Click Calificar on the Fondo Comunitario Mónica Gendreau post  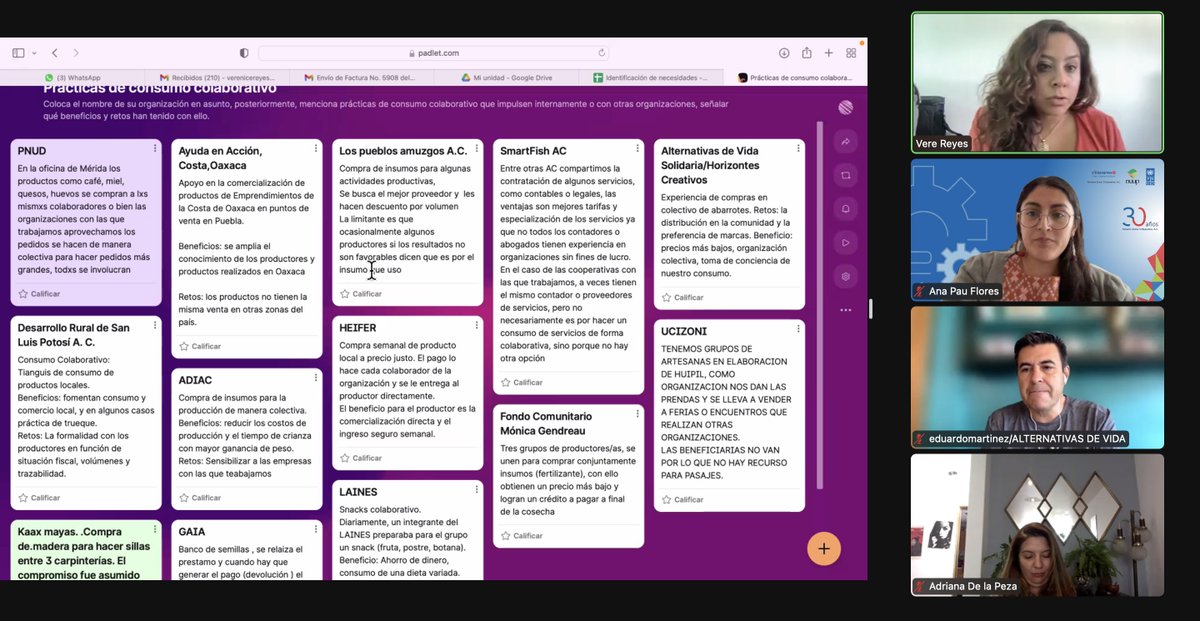(x=522, y=535)
